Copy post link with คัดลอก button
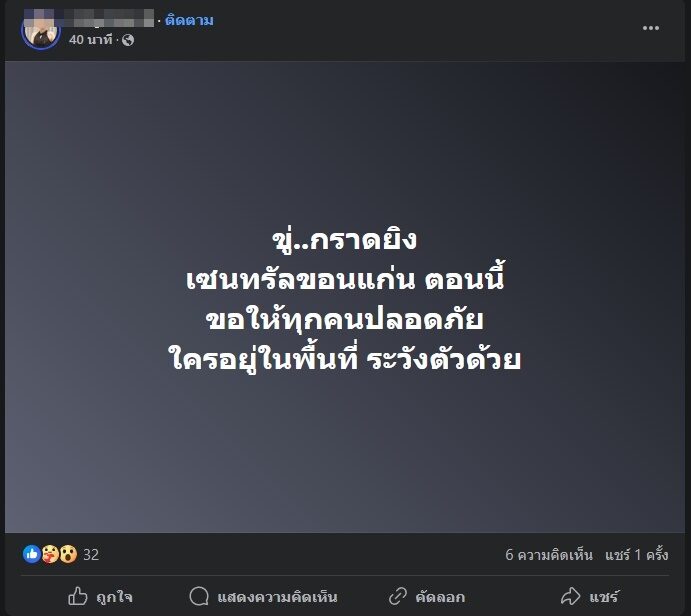 427,597
